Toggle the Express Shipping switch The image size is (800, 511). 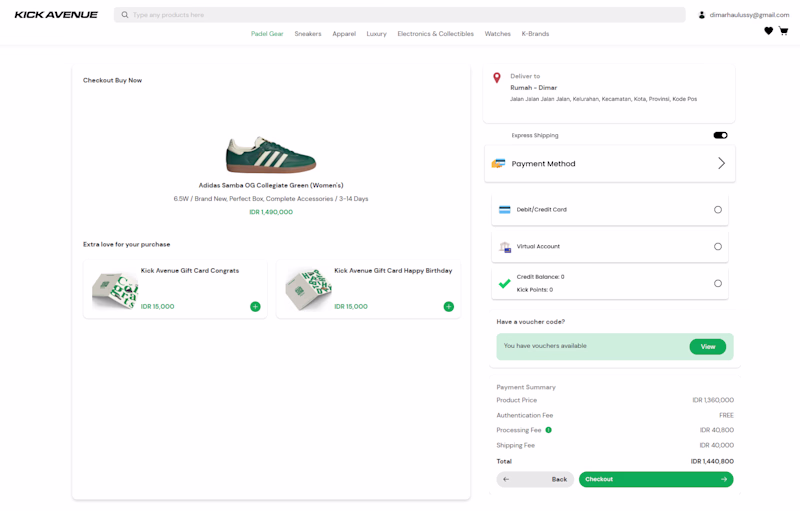coord(720,135)
